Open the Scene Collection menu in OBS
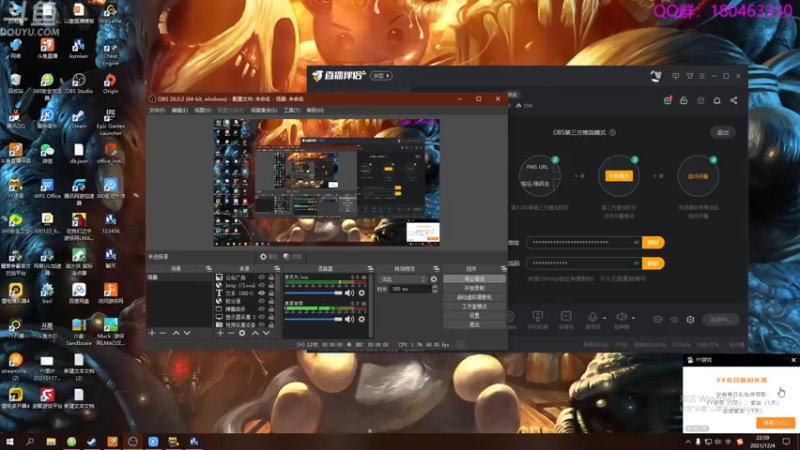 (264, 110)
